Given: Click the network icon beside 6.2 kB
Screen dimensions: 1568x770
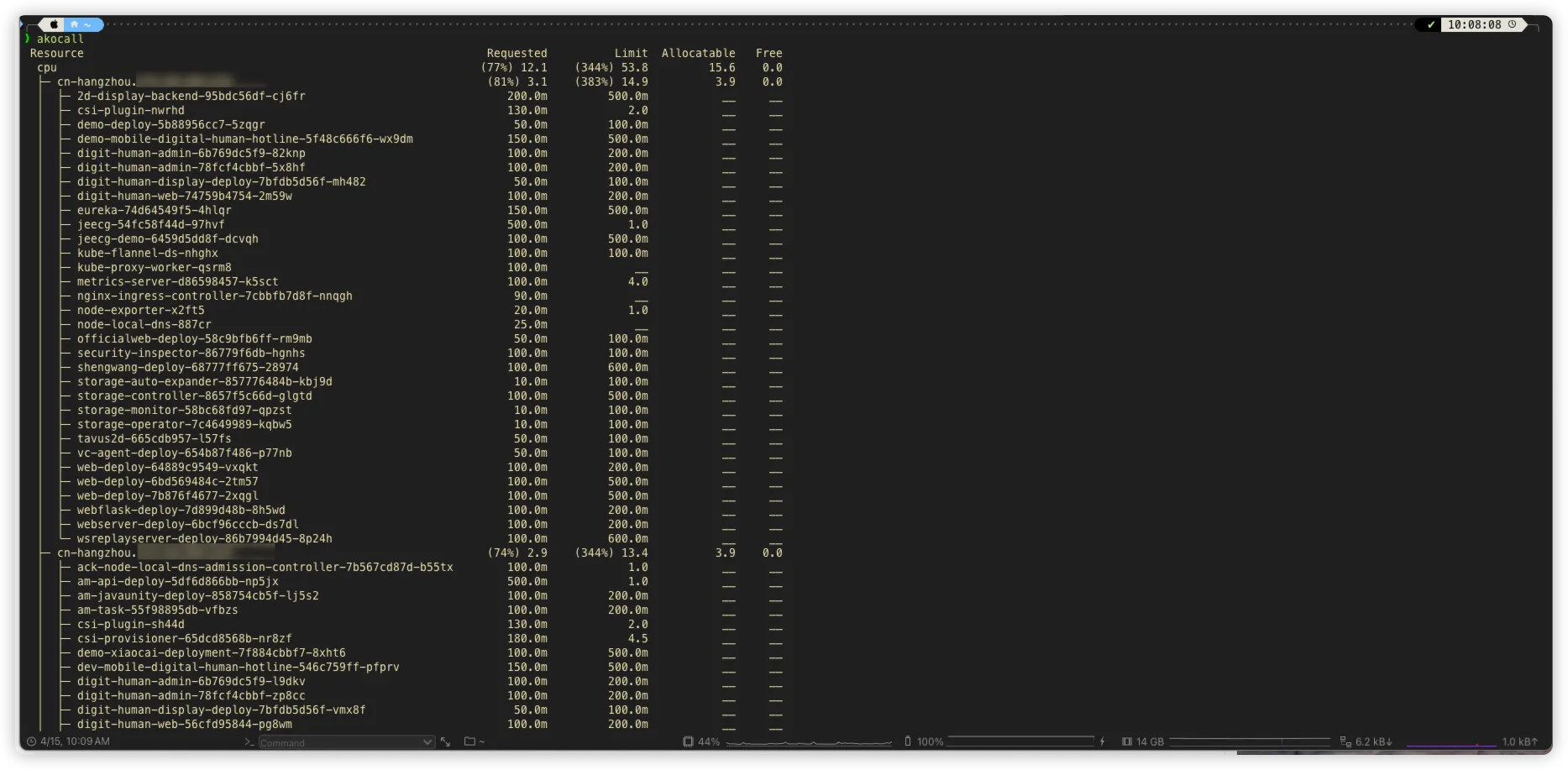Looking at the screenshot, I should tap(1345, 741).
